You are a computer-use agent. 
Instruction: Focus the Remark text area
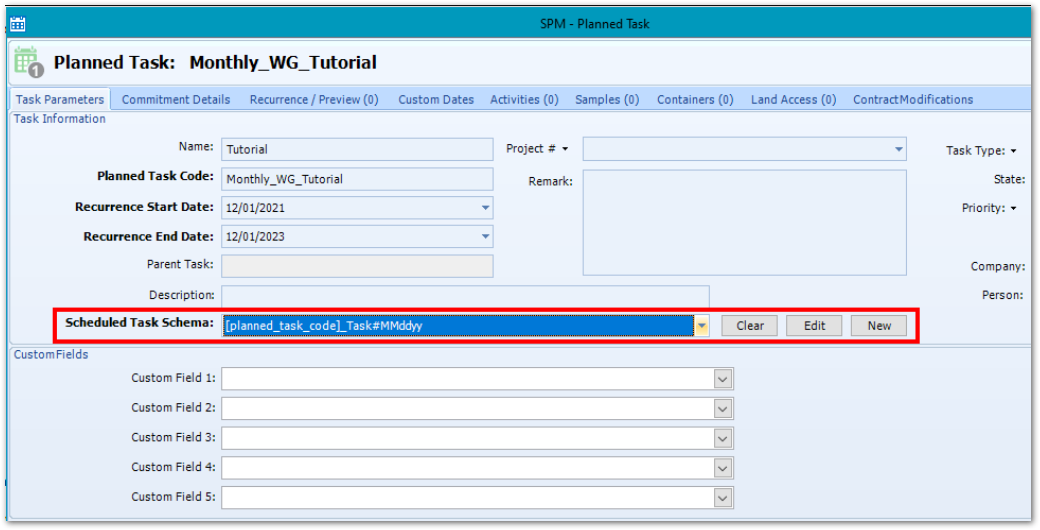744,222
